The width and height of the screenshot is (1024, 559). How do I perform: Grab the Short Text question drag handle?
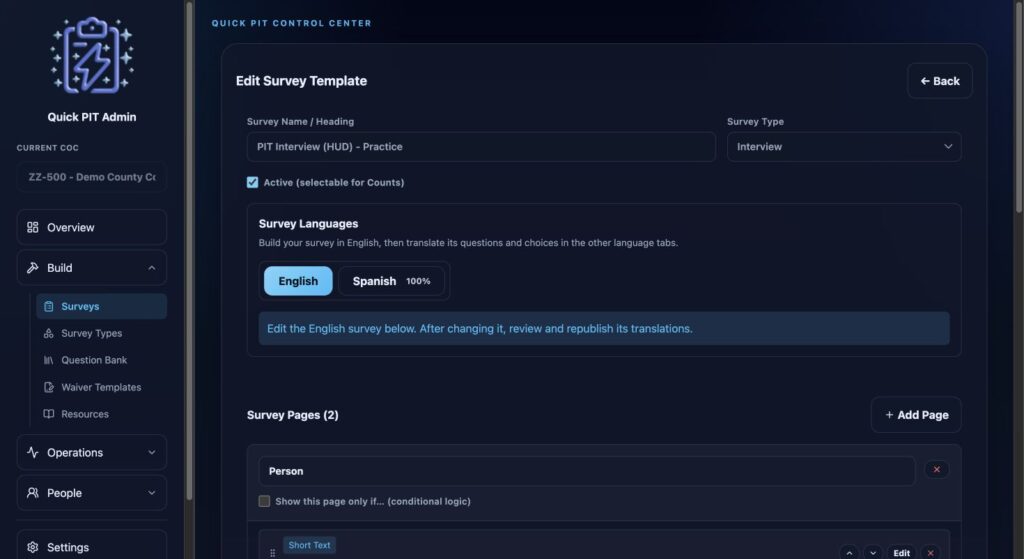point(272,552)
